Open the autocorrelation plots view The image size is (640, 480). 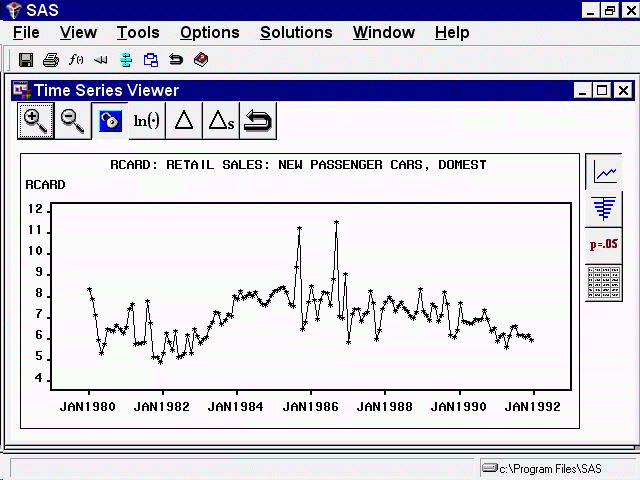[604, 208]
